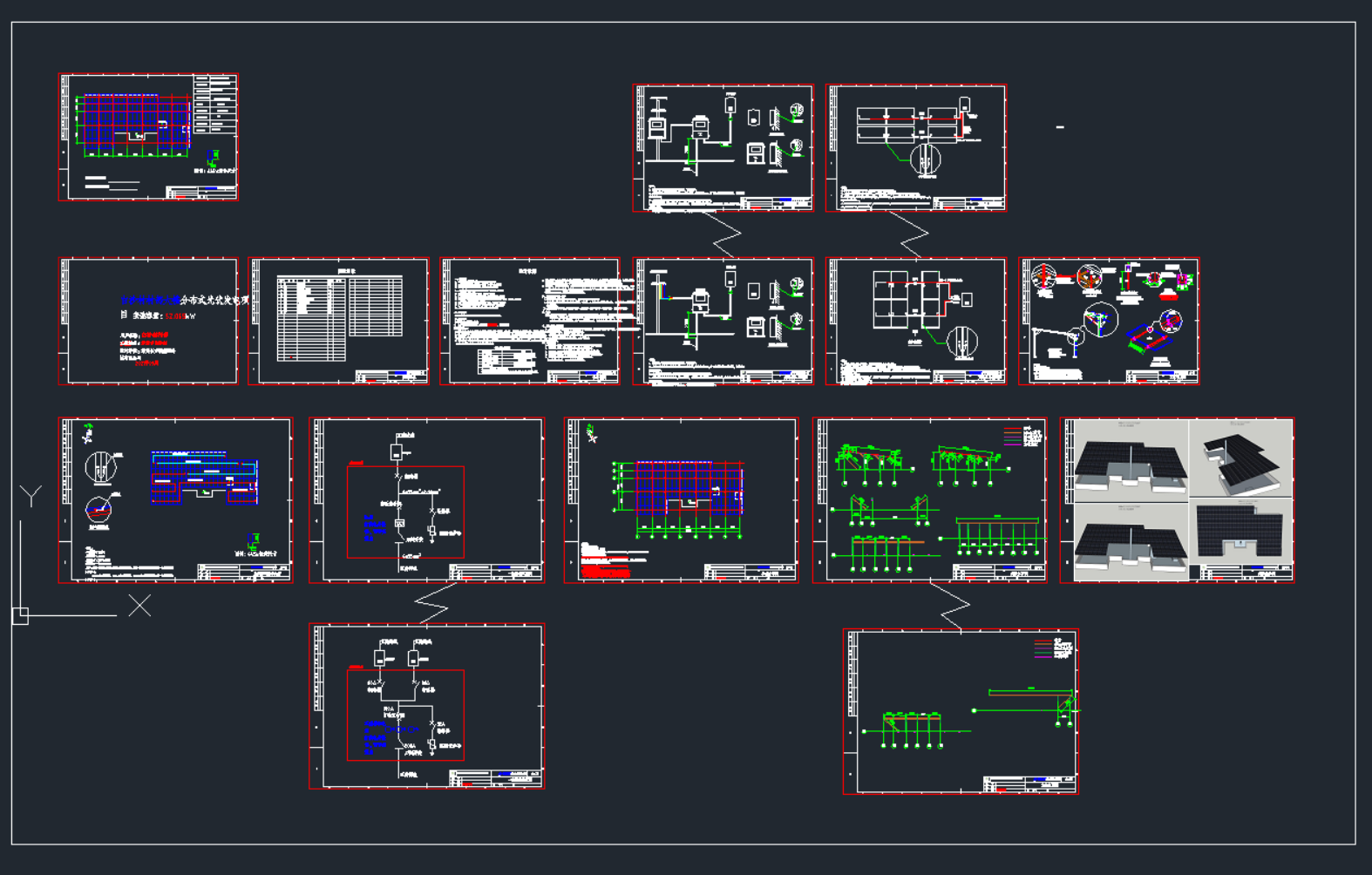Image resolution: width=1372 pixels, height=875 pixels.
Task: Click the top-right angled 3D roof render
Action: click(x=1241, y=458)
